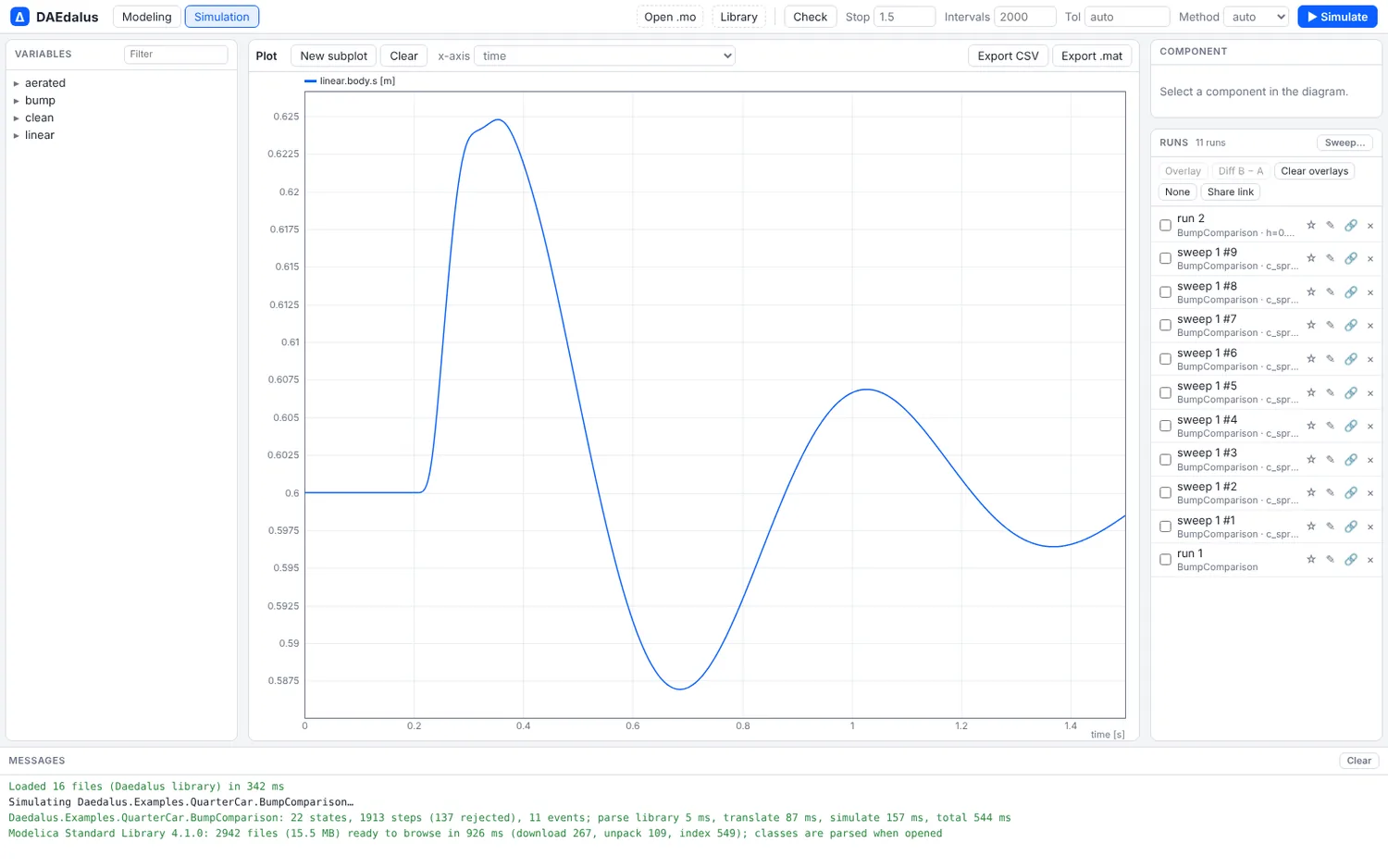Star run 1
1388x868 pixels.
(x=1310, y=559)
